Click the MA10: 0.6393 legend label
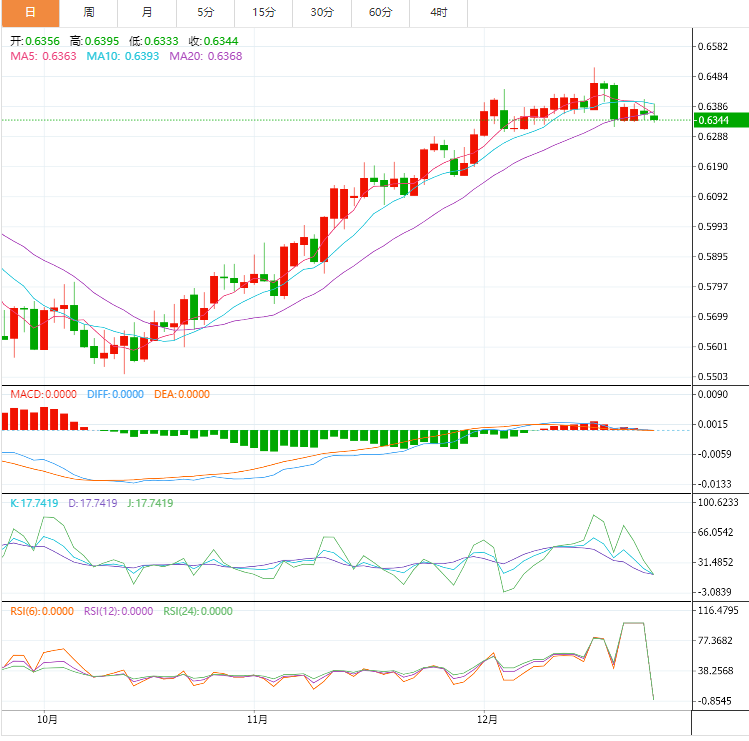 pyautogui.click(x=123, y=56)
